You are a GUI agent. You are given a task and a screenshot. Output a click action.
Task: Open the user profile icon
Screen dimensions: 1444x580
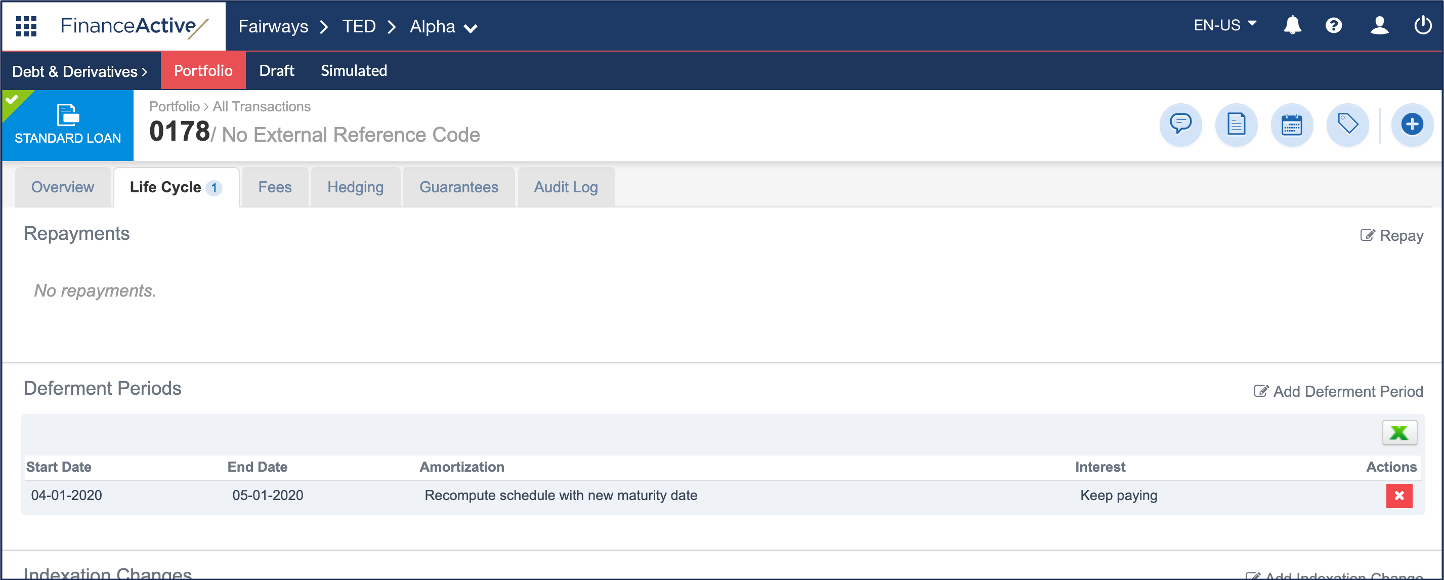[x=1379, y=26]
